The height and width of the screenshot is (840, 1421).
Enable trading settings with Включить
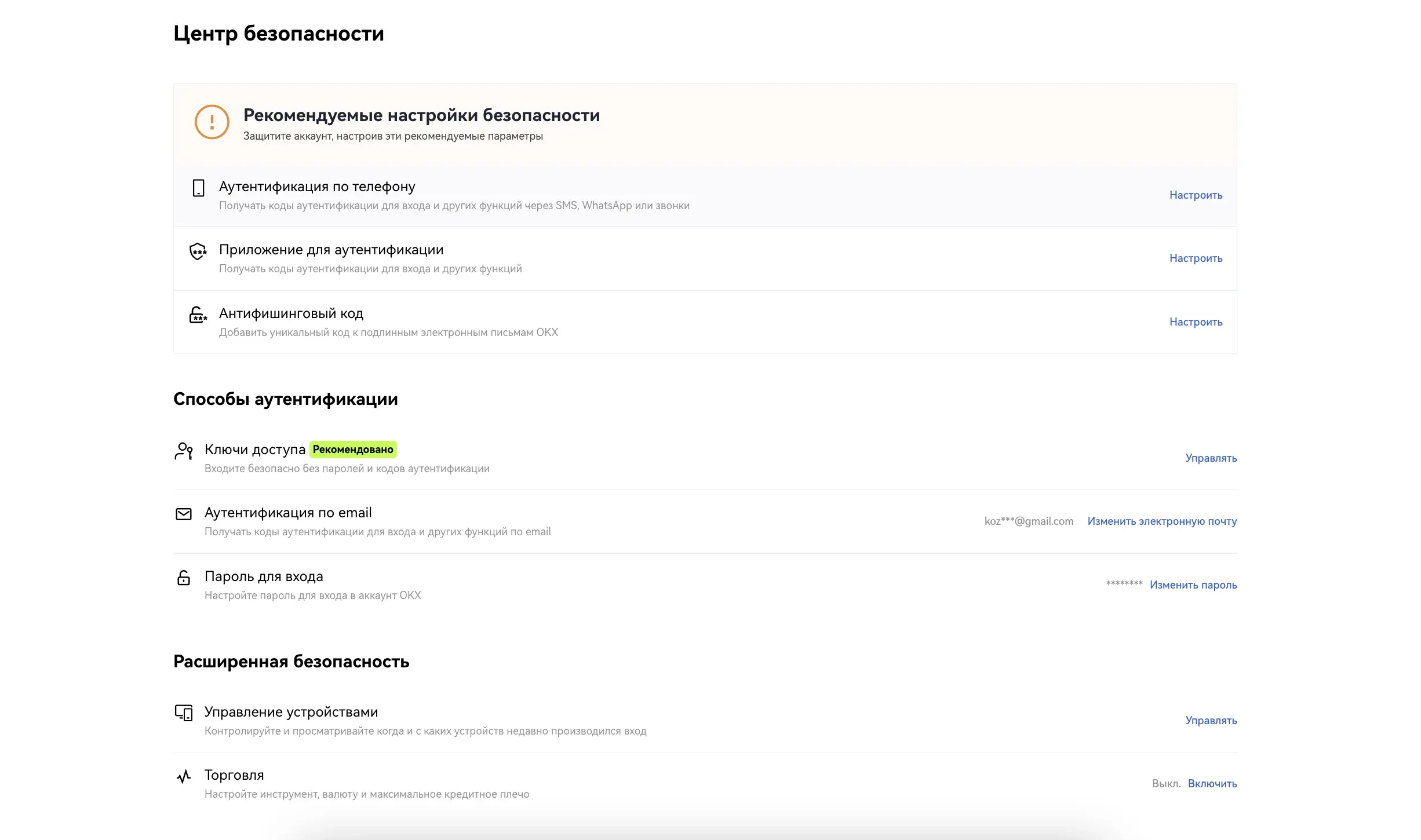(1212, 784)
